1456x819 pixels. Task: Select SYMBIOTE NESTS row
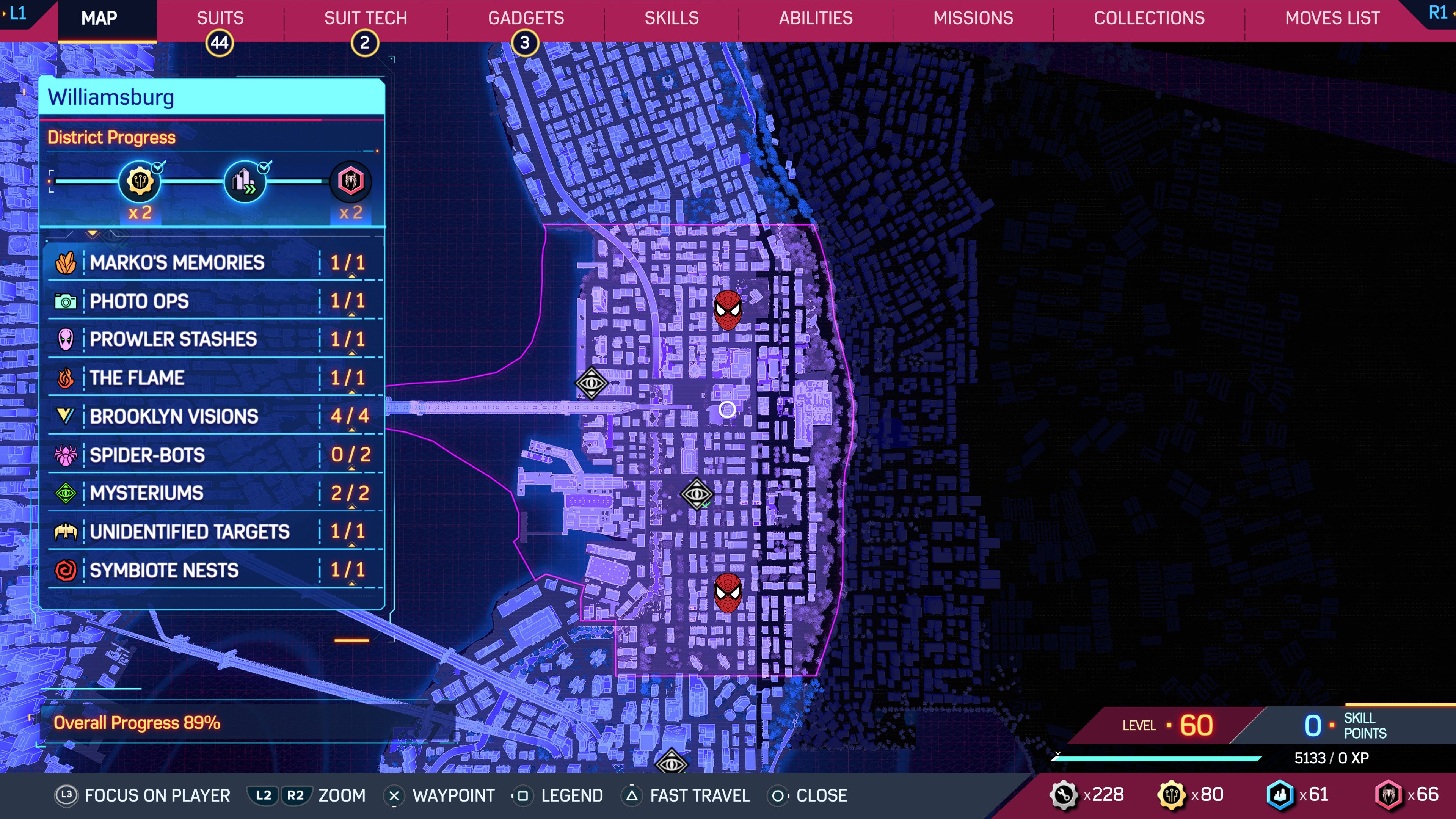[215, 570]
